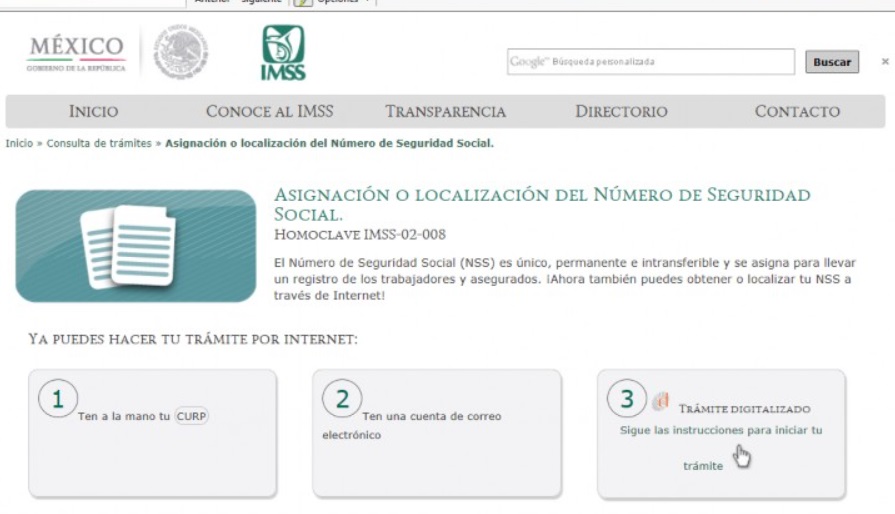Open the Directorio menu item

coord(621,112)
